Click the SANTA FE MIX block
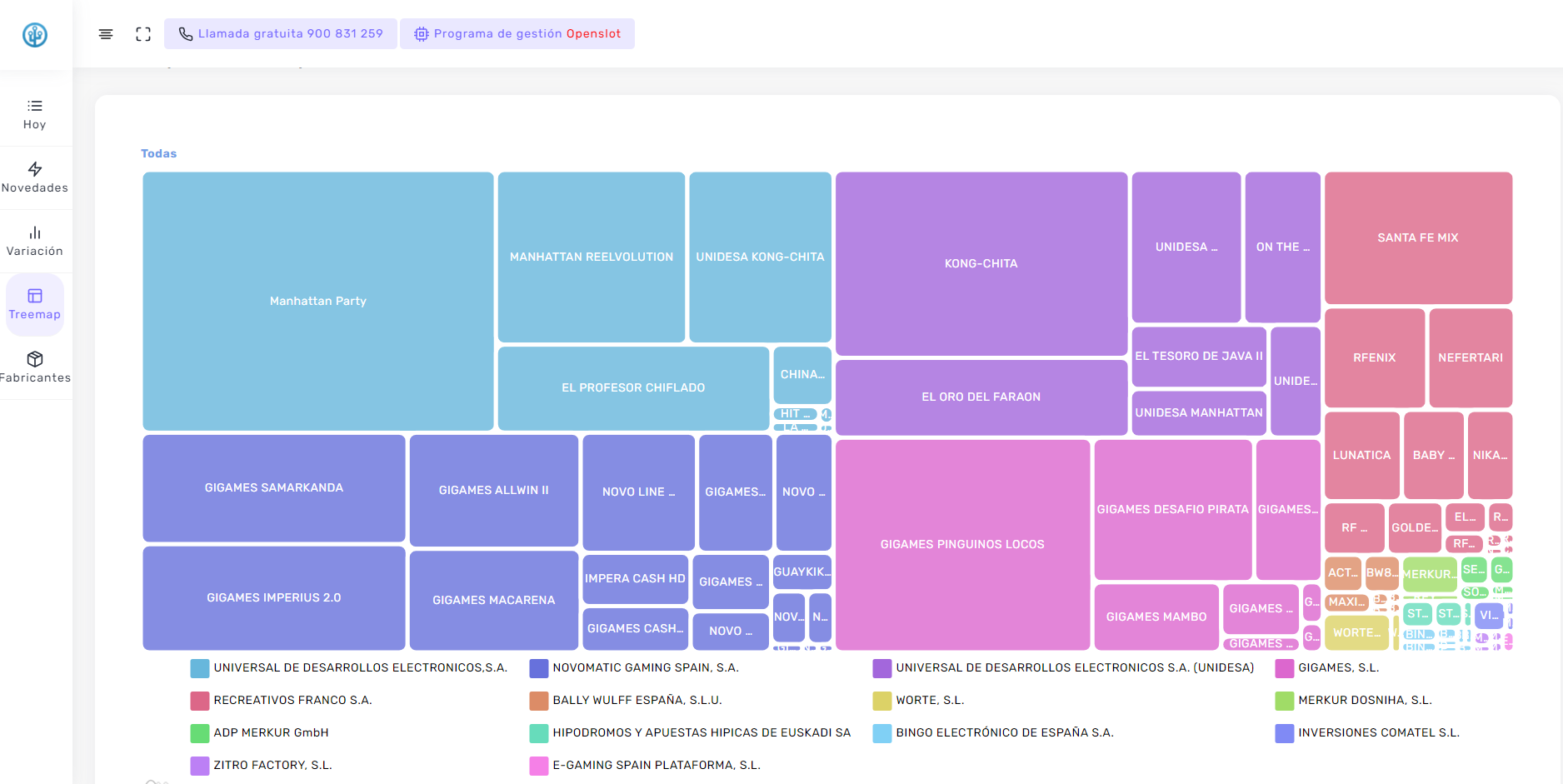 (x=1418, y=238)
